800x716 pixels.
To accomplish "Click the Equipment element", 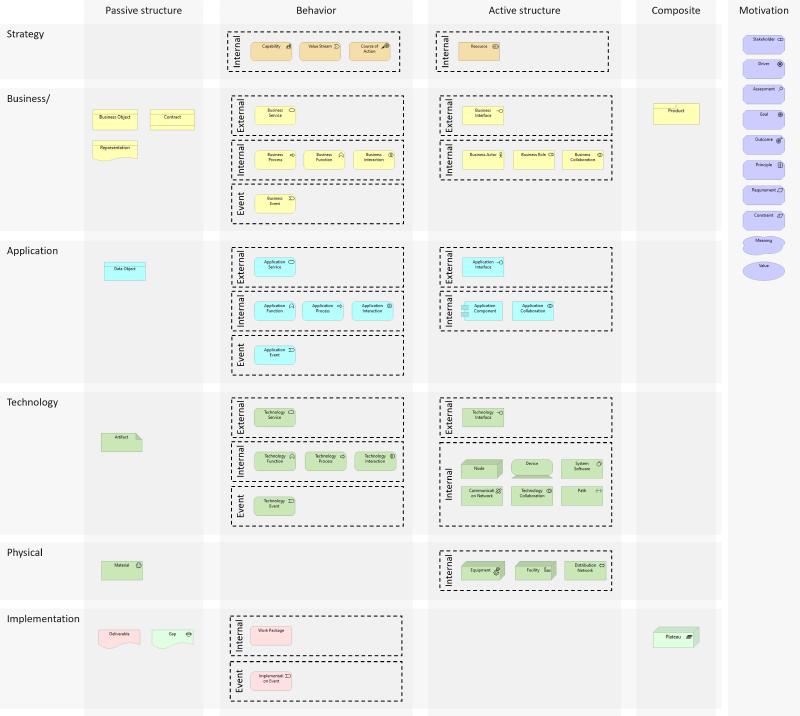I will tap(483, 571).
